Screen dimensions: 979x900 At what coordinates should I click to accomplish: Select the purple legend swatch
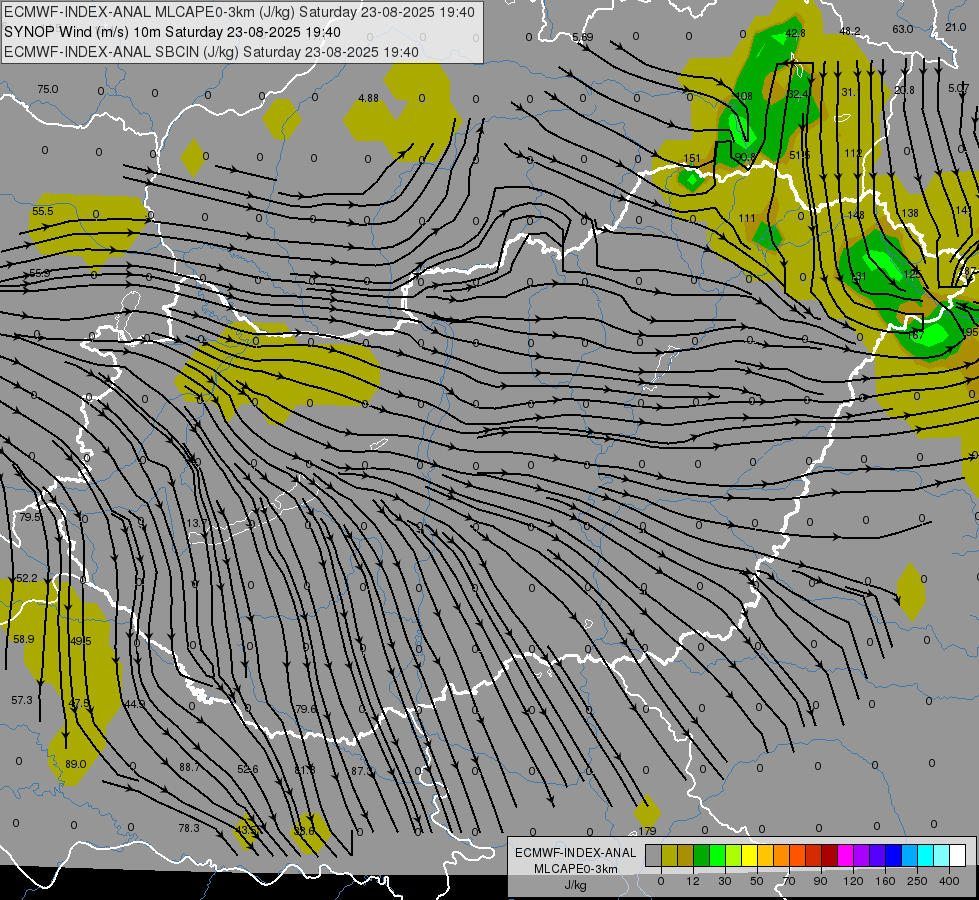point(862,856)
